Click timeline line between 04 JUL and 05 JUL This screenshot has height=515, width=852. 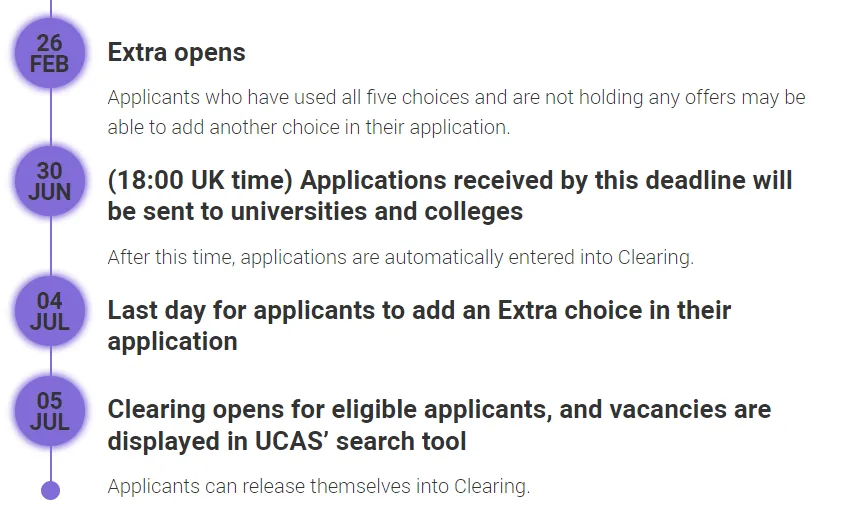pyautogui.click(x=49, y=361)
